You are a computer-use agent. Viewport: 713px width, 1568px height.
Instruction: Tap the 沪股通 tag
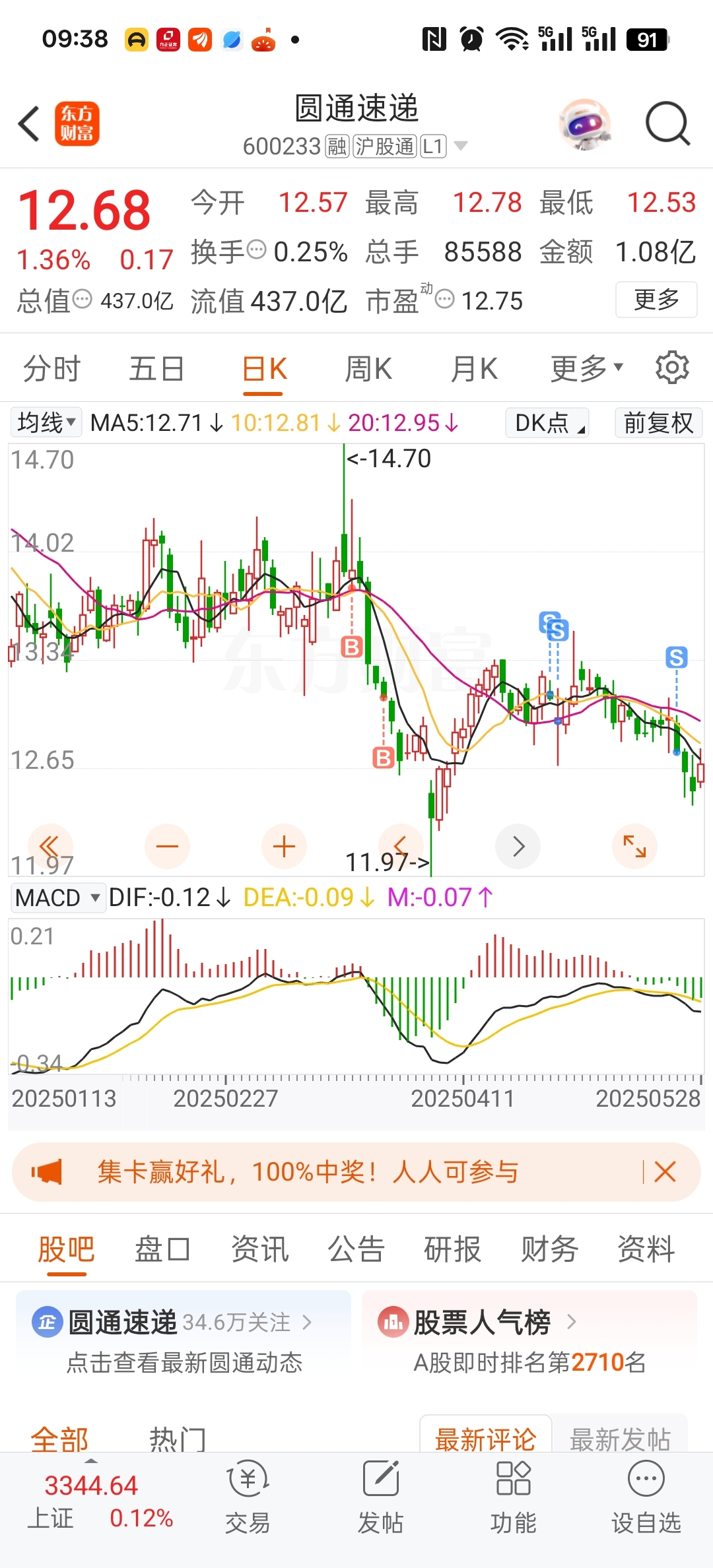(x=384, y=146)
